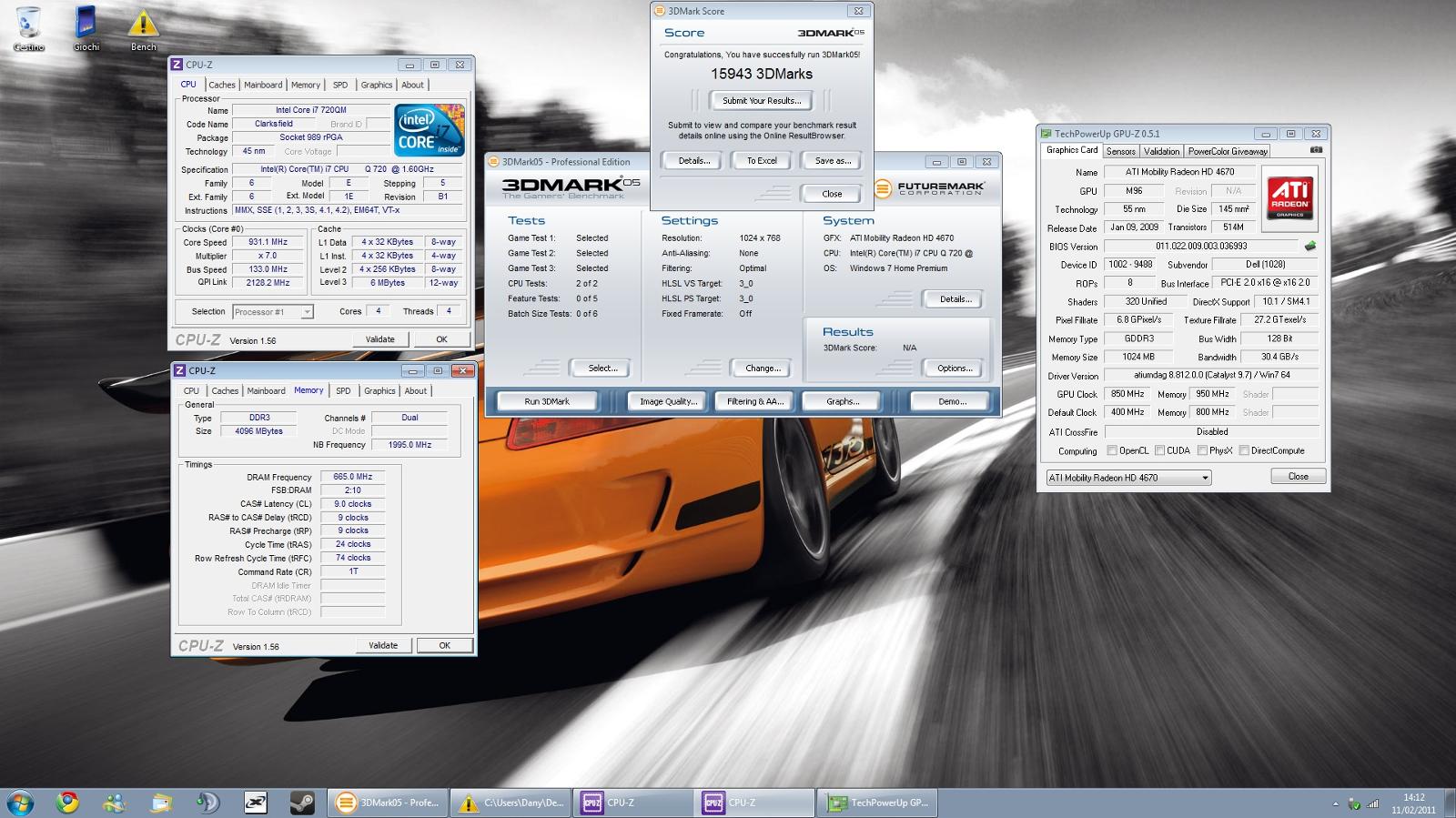Click the BIOS Version value in GPU-Z
The image size is (1456, 818).
tap(1201, 246)
